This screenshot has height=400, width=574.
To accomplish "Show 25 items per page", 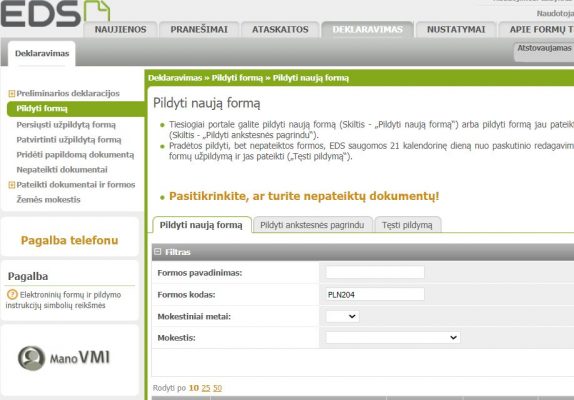I will click(206, 388).
